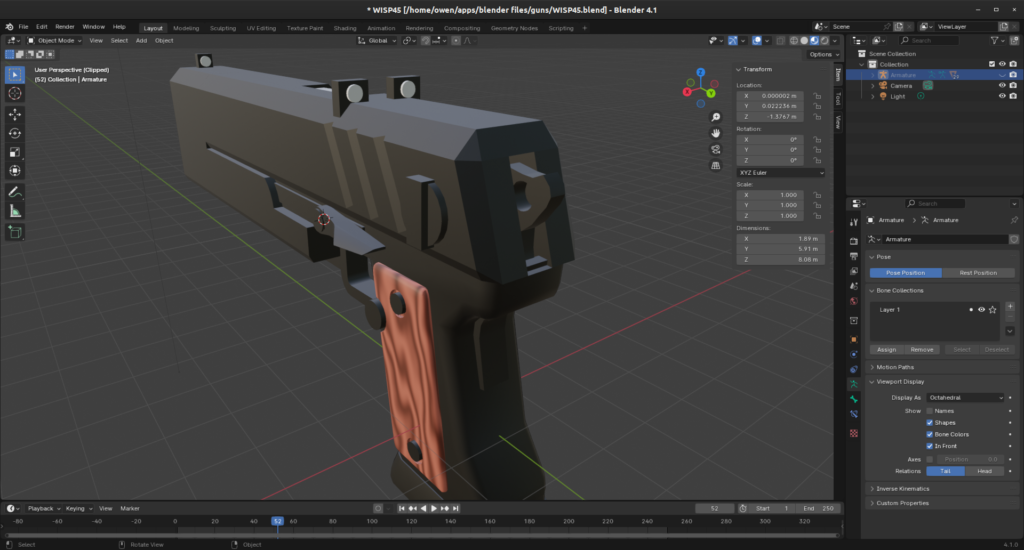The height and width of the screenshot is (550, 1024).
Task: Select the Add Cube tool
Action: 15,232
